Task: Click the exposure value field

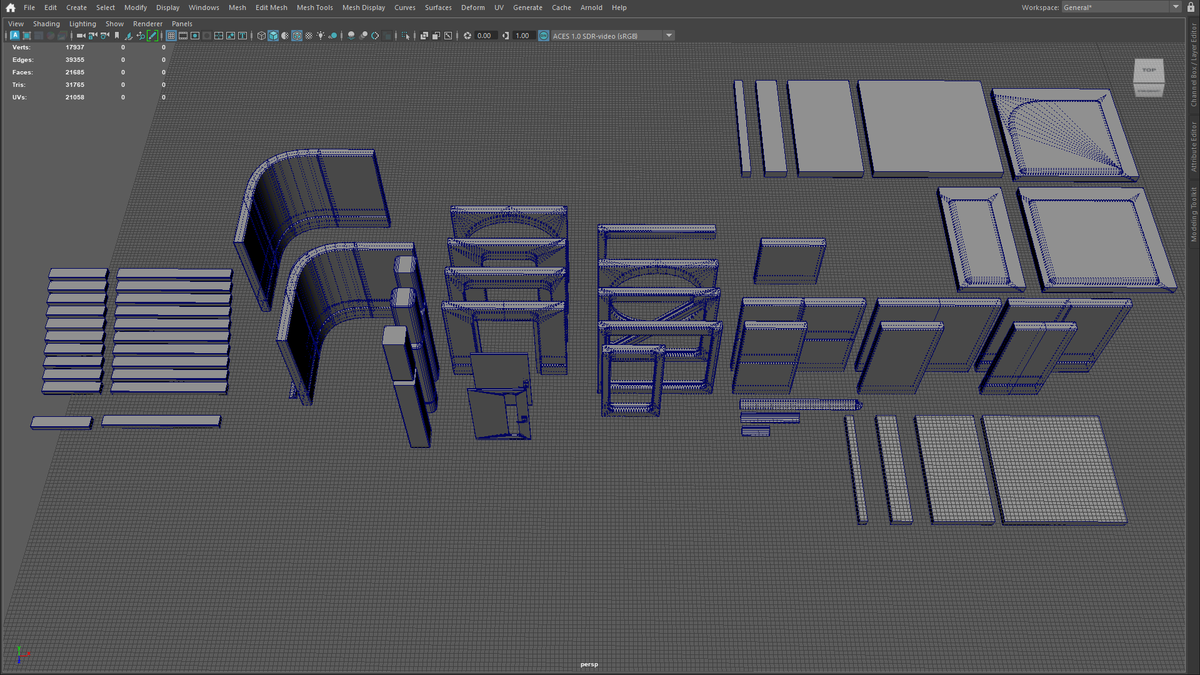Action: [486, 35]
